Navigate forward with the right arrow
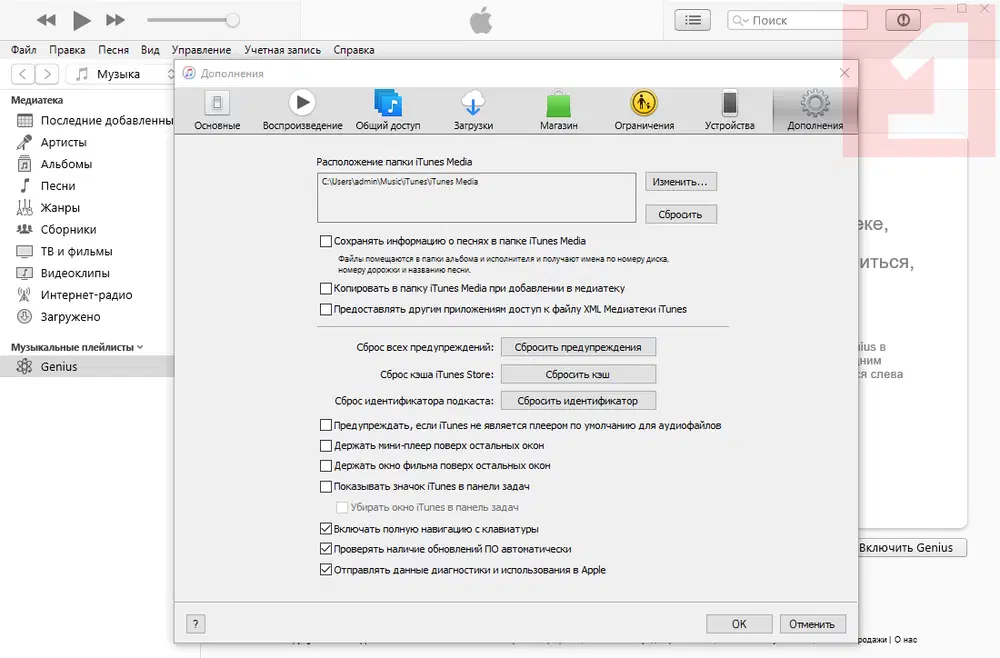 tap(47, 74)
